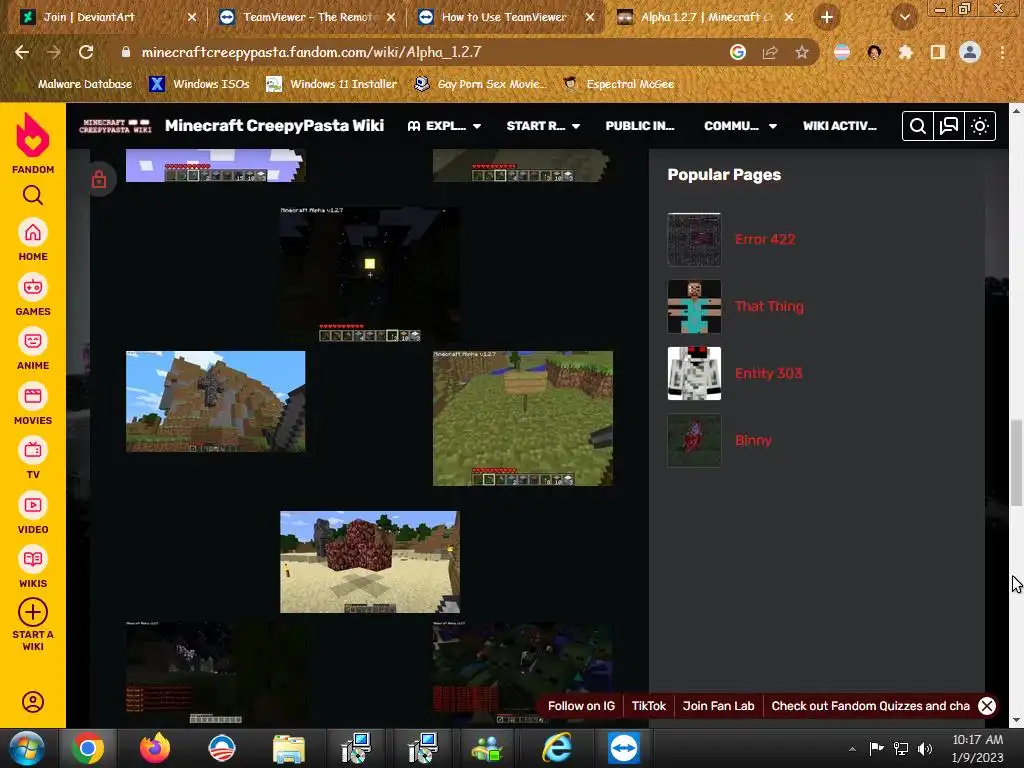Screen dimensions: 1024x768
Task: Switch to How to Use TeamViewer tab
Action: click(x=505, y=18)
